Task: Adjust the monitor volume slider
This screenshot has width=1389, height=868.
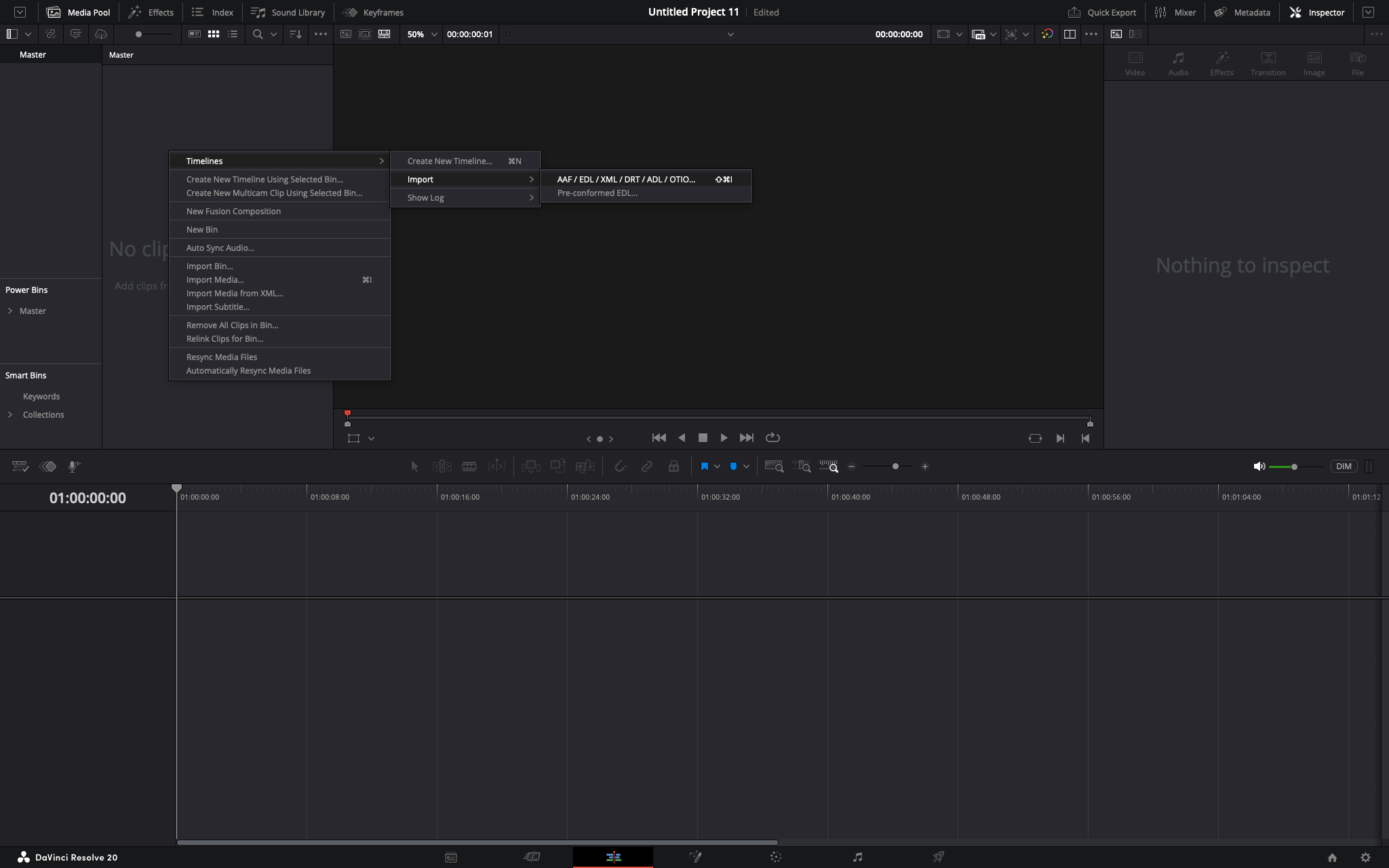Action: click(1294, 467)
